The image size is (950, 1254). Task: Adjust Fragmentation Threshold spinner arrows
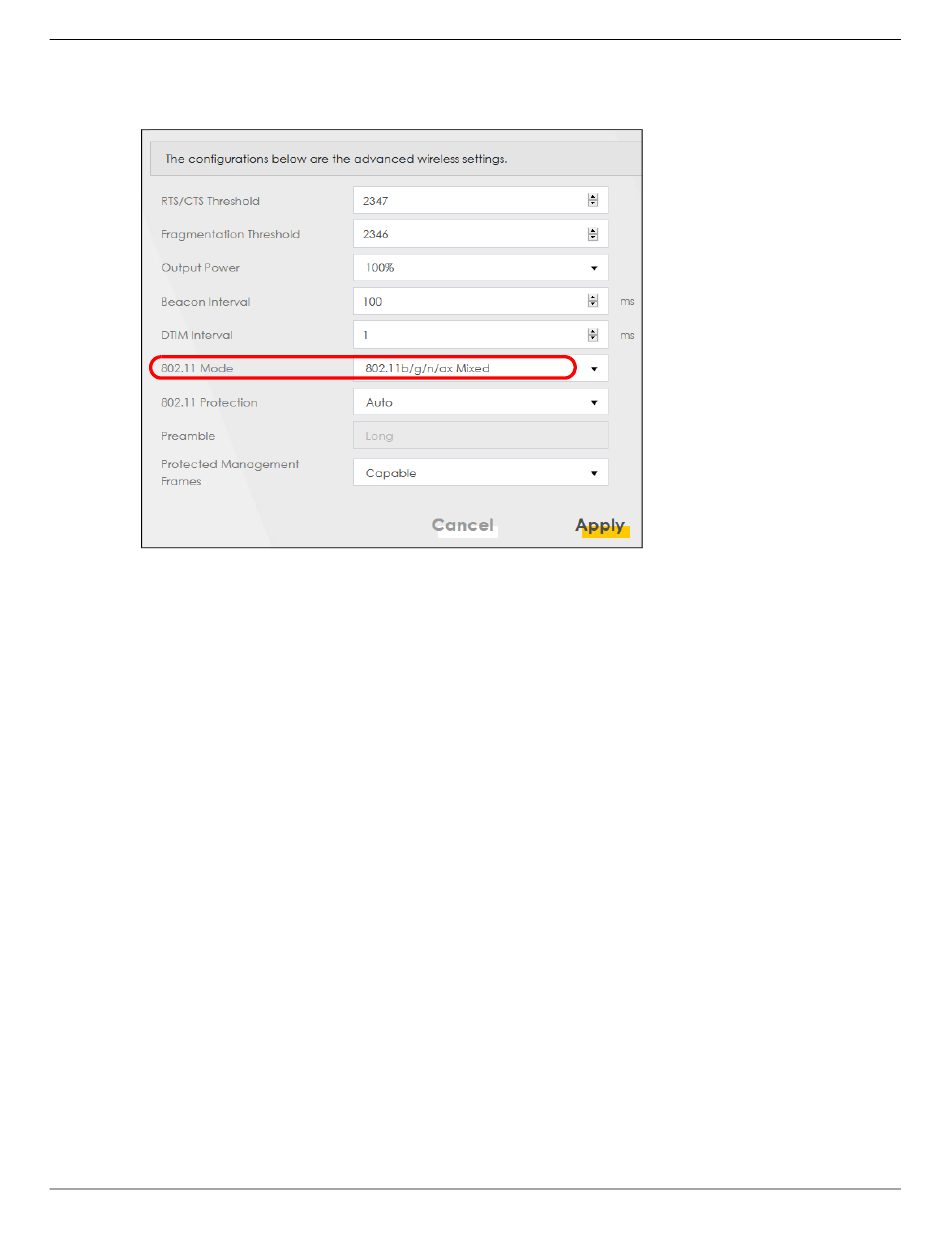tap(593, 234)
